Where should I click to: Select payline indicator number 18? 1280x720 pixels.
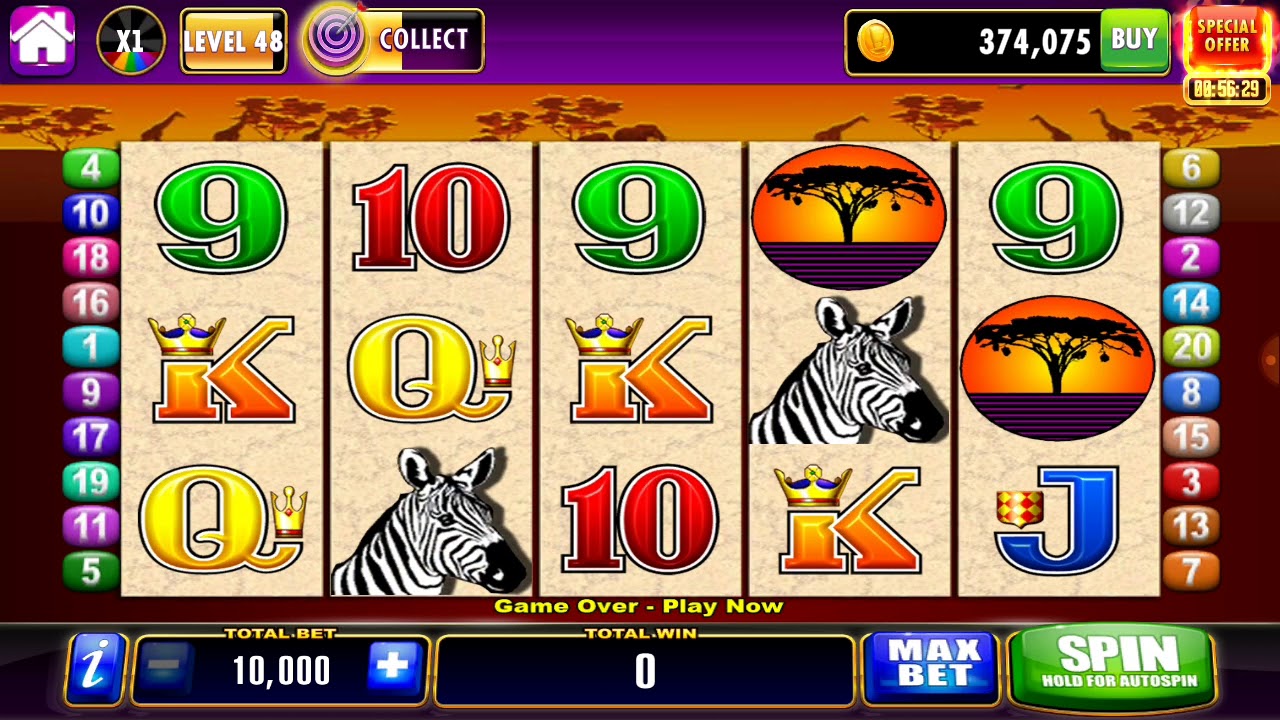(x=91, y=257)
